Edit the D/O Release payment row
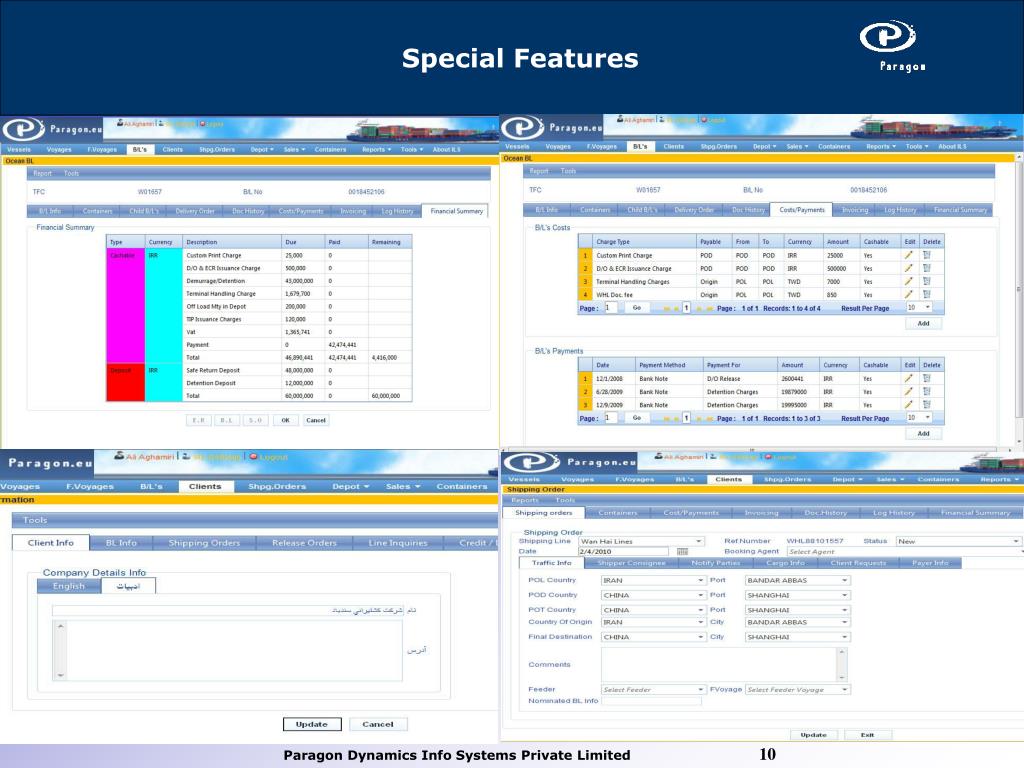 click(x=908, y=378)
